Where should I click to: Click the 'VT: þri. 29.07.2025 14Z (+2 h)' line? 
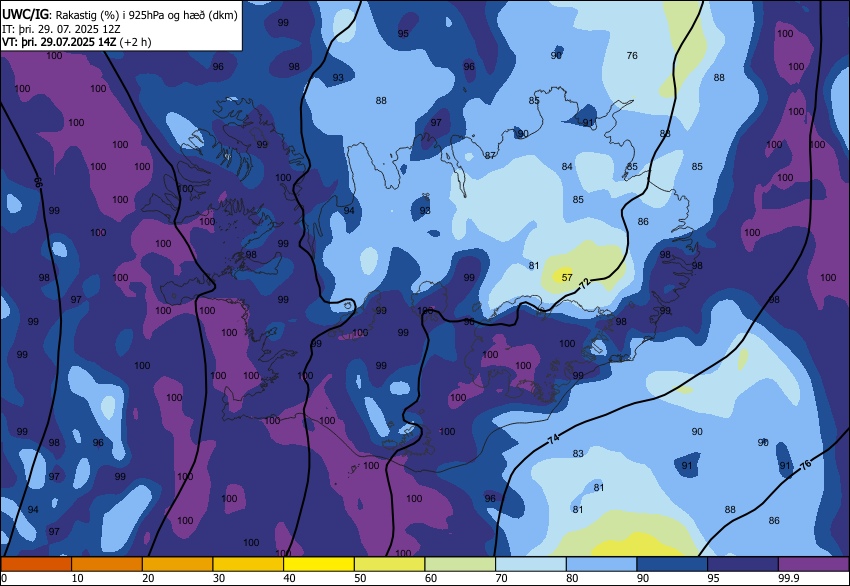(x=76, y=42)
